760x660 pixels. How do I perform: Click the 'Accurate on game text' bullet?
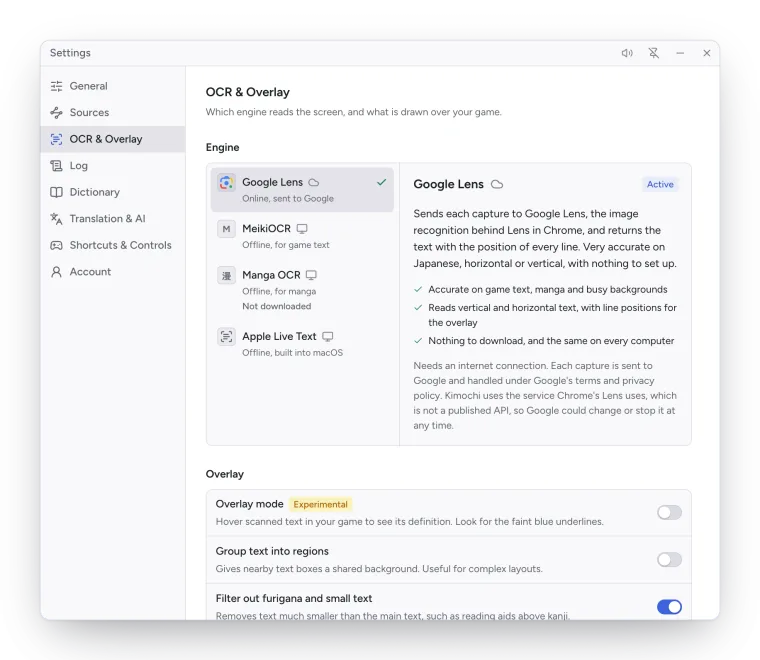[548, 289]
